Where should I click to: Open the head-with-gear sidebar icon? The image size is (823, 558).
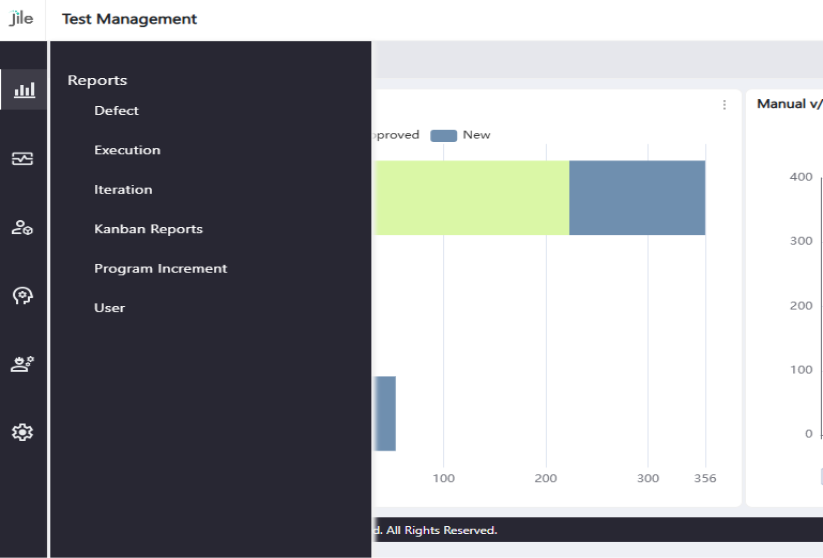[23, 296]
